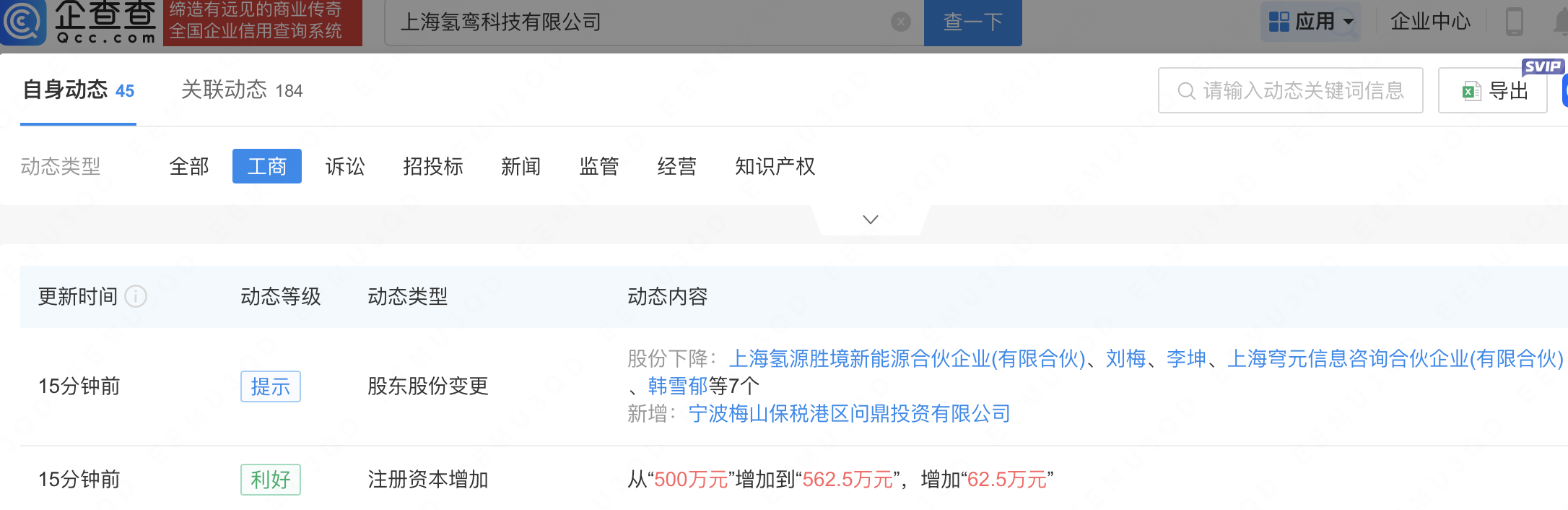1568x510 pixels.
Task: Click the mobile phone icon in header
Action: click(1514, 22)
